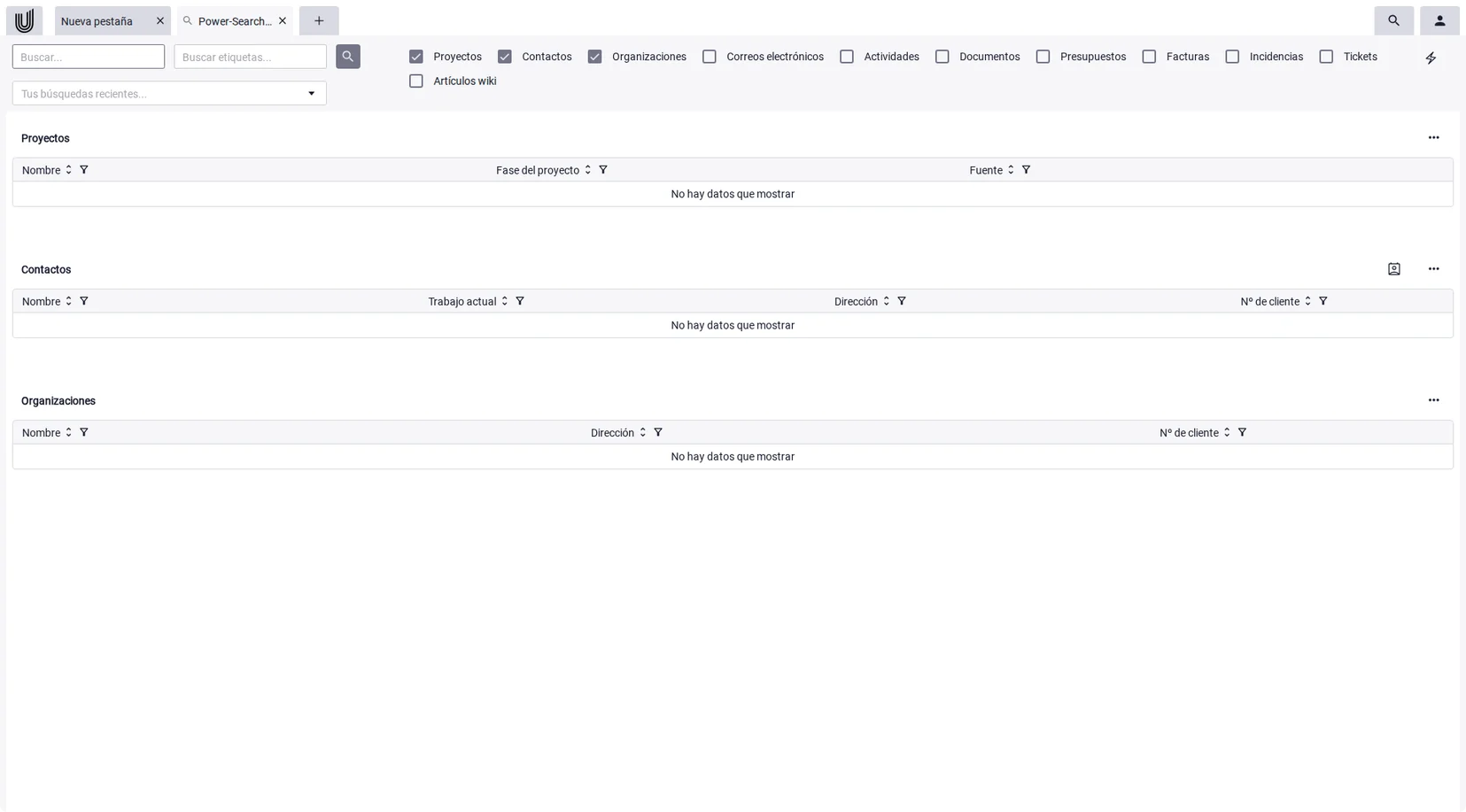Filter Contactos by Dirección column
This screenshot has height=812, width=1466.
pos(902,301)
